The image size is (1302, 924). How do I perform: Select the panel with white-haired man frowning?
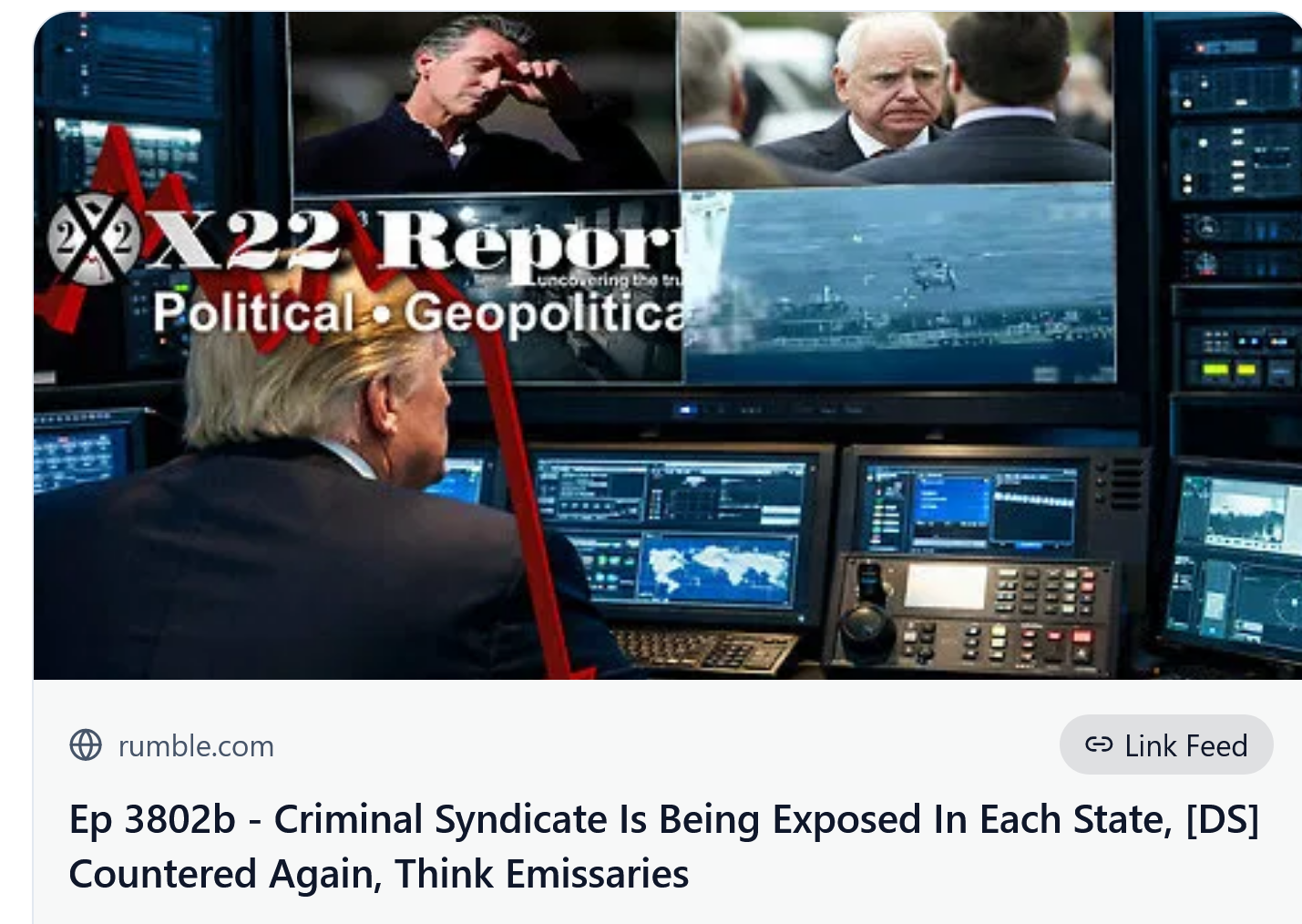(x=897, y=98)
